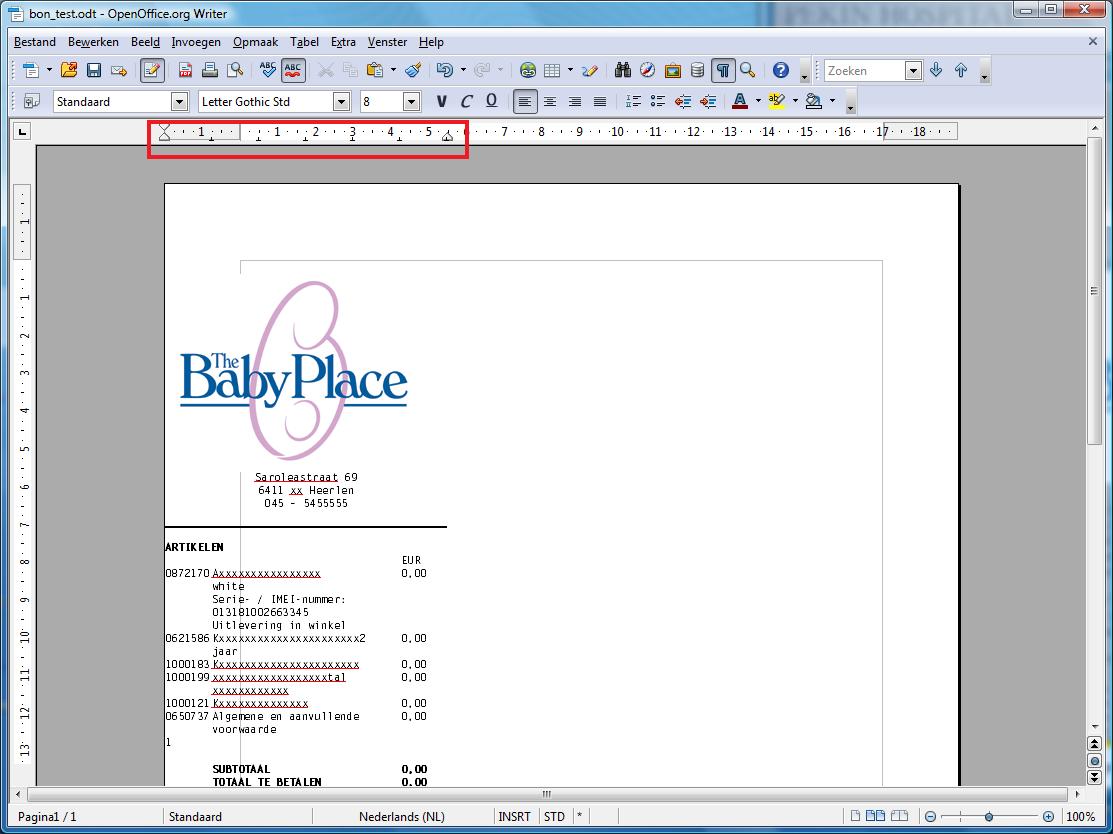Viewport: 1113px width, 834px height.
Task: Export document directly as PDF
Action: (185, 70)
